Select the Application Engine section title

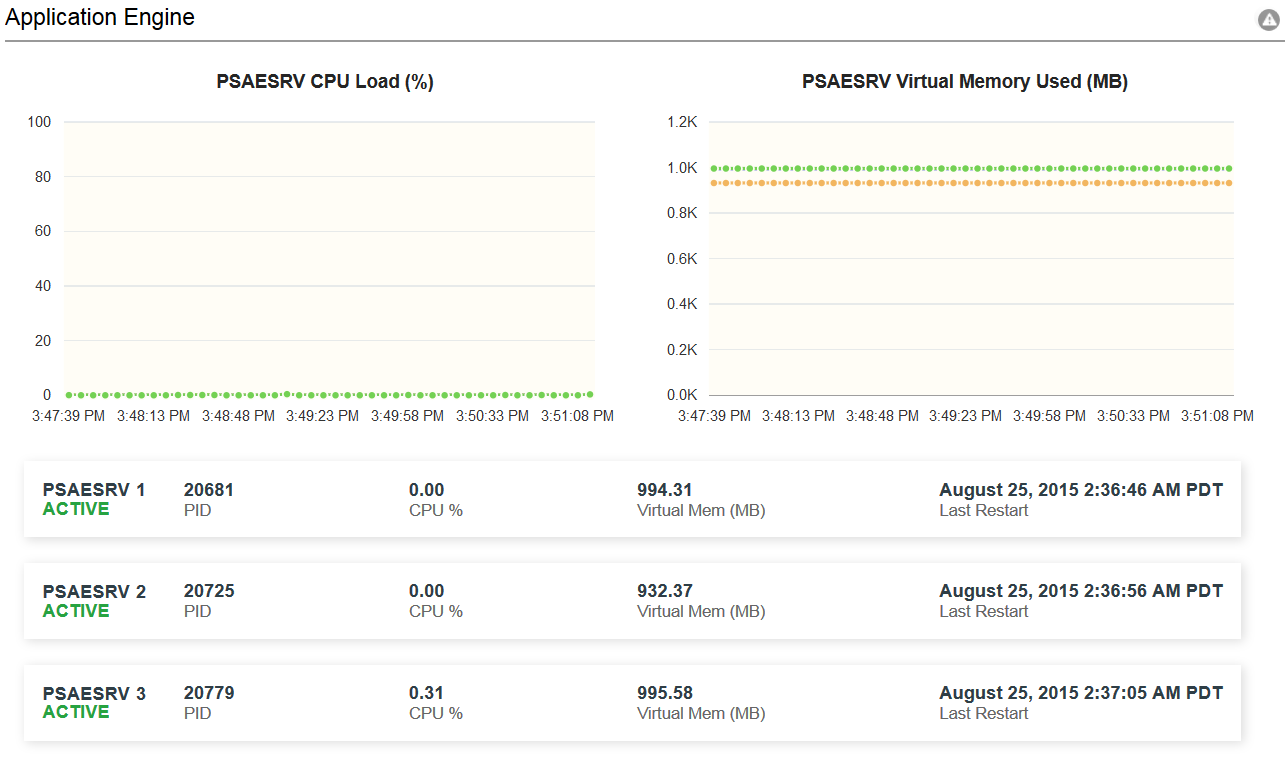100,17
